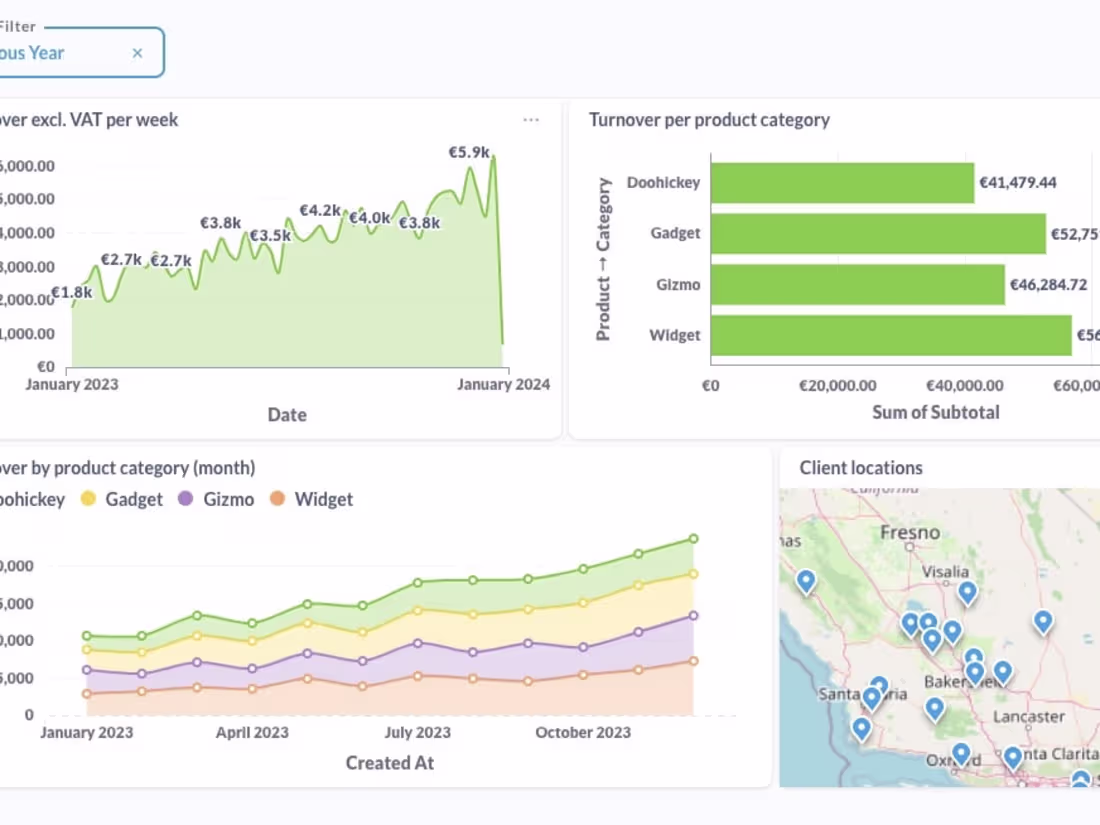This screenshot has height=825, width=1100.
Task: Select the map pin near Santa Clarita
Action: point(1012,758)
